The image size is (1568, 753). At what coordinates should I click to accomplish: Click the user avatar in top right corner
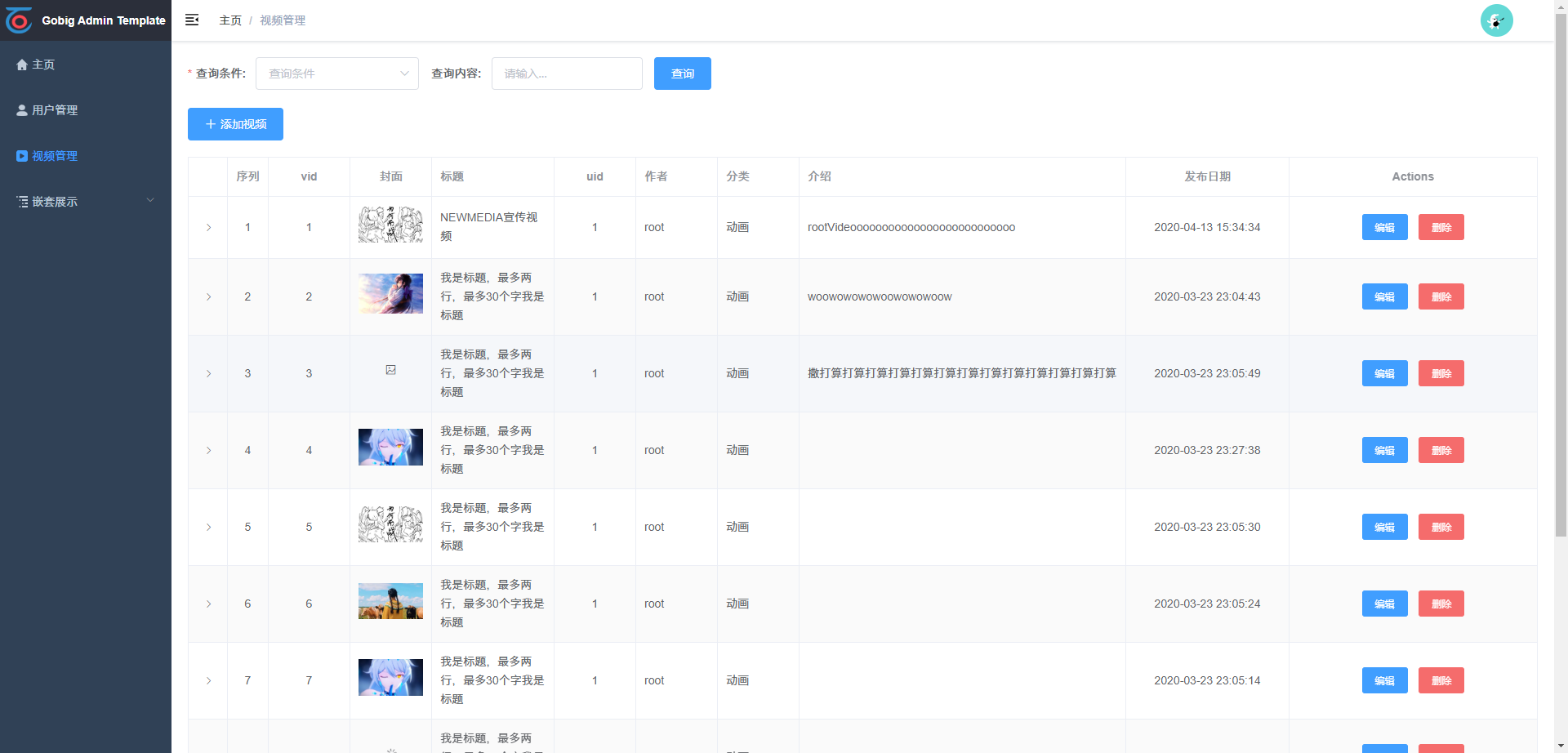pos(1497,20)
